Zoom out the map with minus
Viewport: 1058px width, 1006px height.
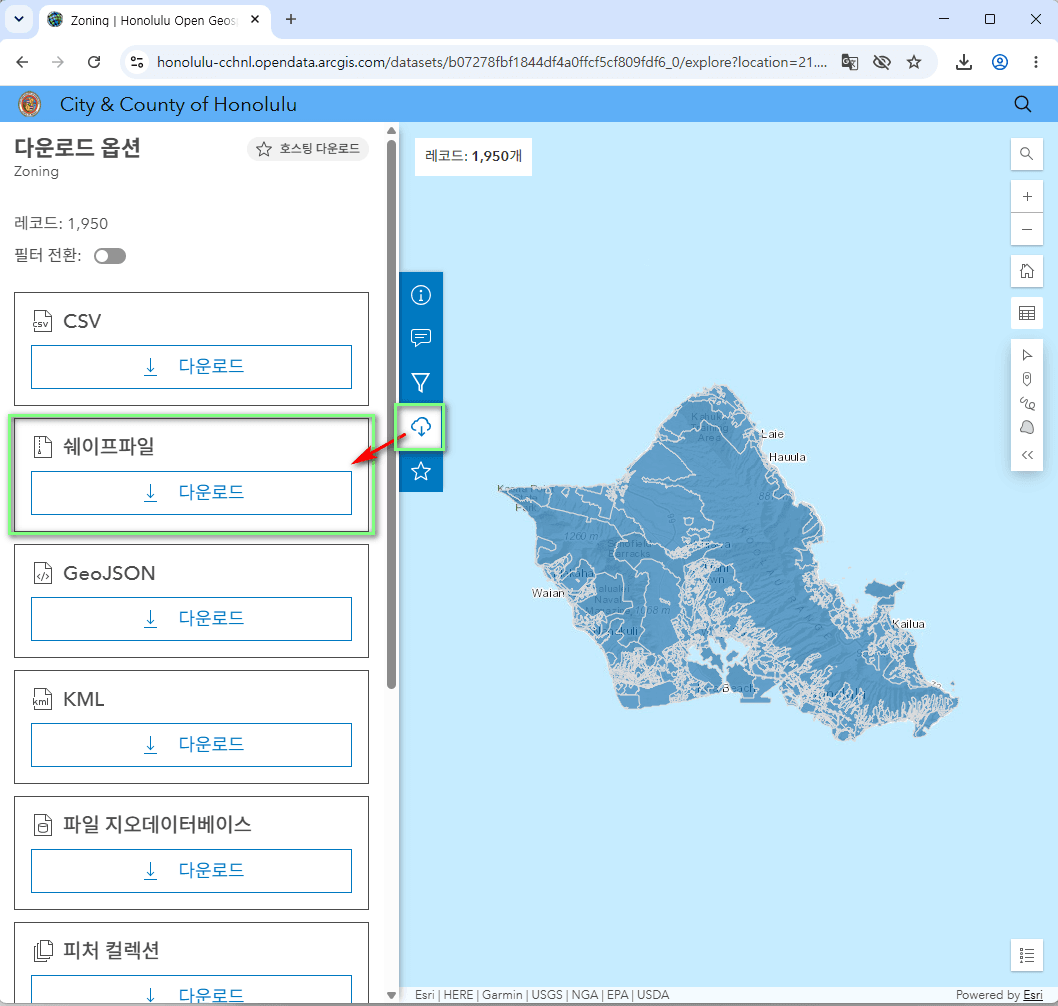pyautogui.click(x=1026, y=229)
